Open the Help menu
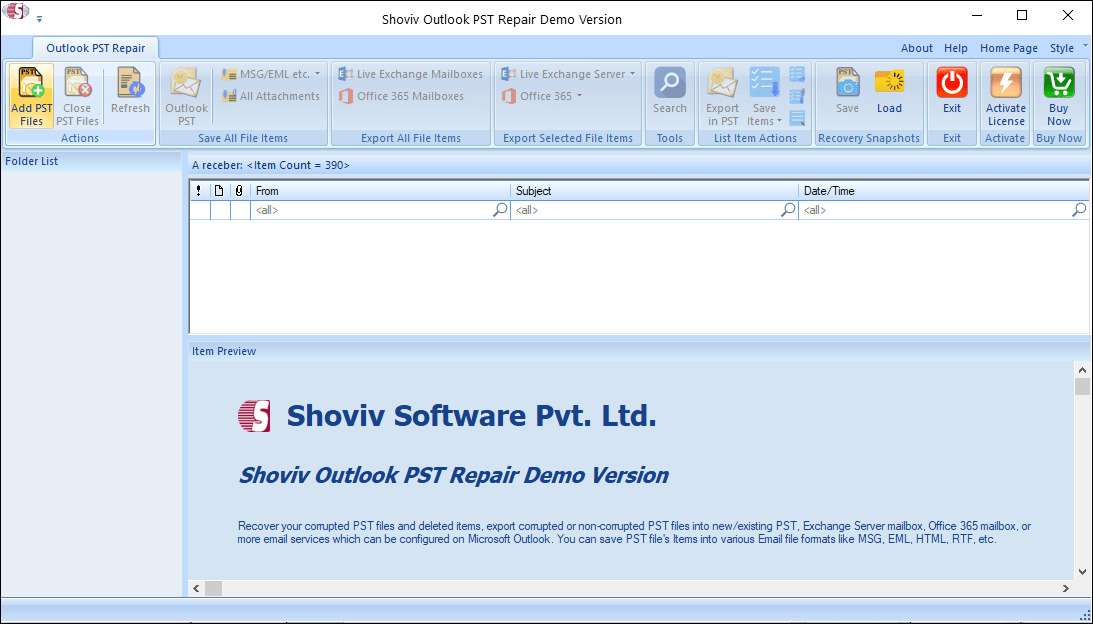 coord(956,48)
